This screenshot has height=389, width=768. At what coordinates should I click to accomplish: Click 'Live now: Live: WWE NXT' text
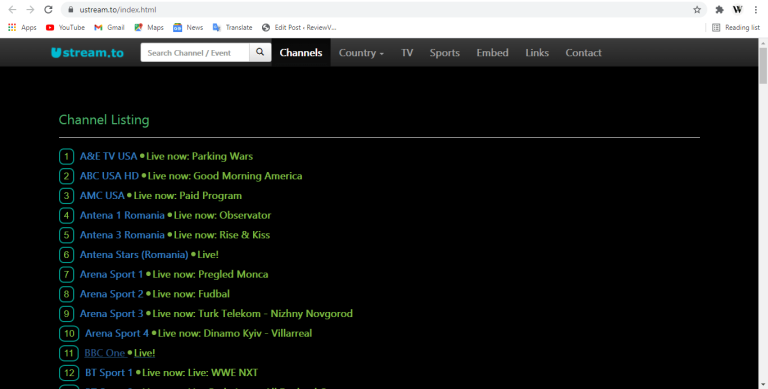tap(200, 373)
